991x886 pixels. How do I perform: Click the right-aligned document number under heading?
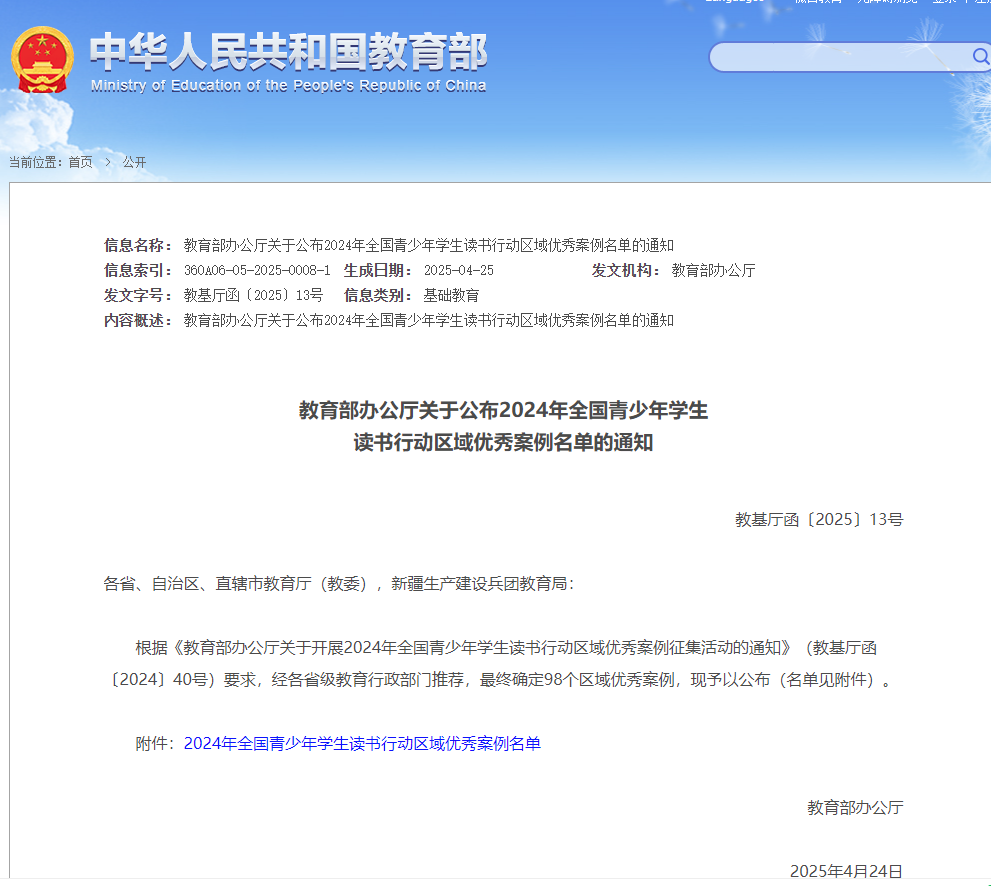click(x=819, y=519)
